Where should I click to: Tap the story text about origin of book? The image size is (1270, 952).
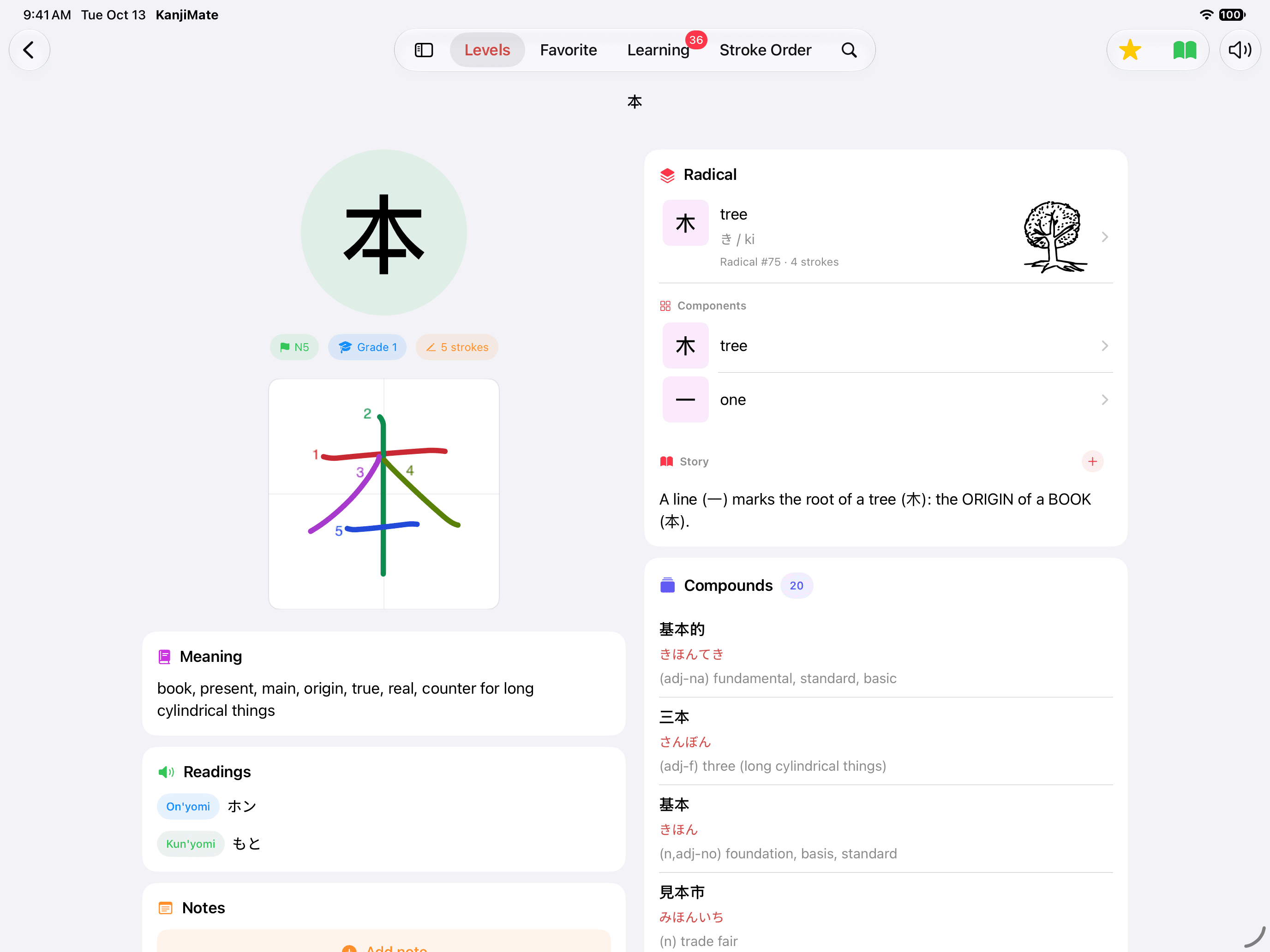point(875,510)
